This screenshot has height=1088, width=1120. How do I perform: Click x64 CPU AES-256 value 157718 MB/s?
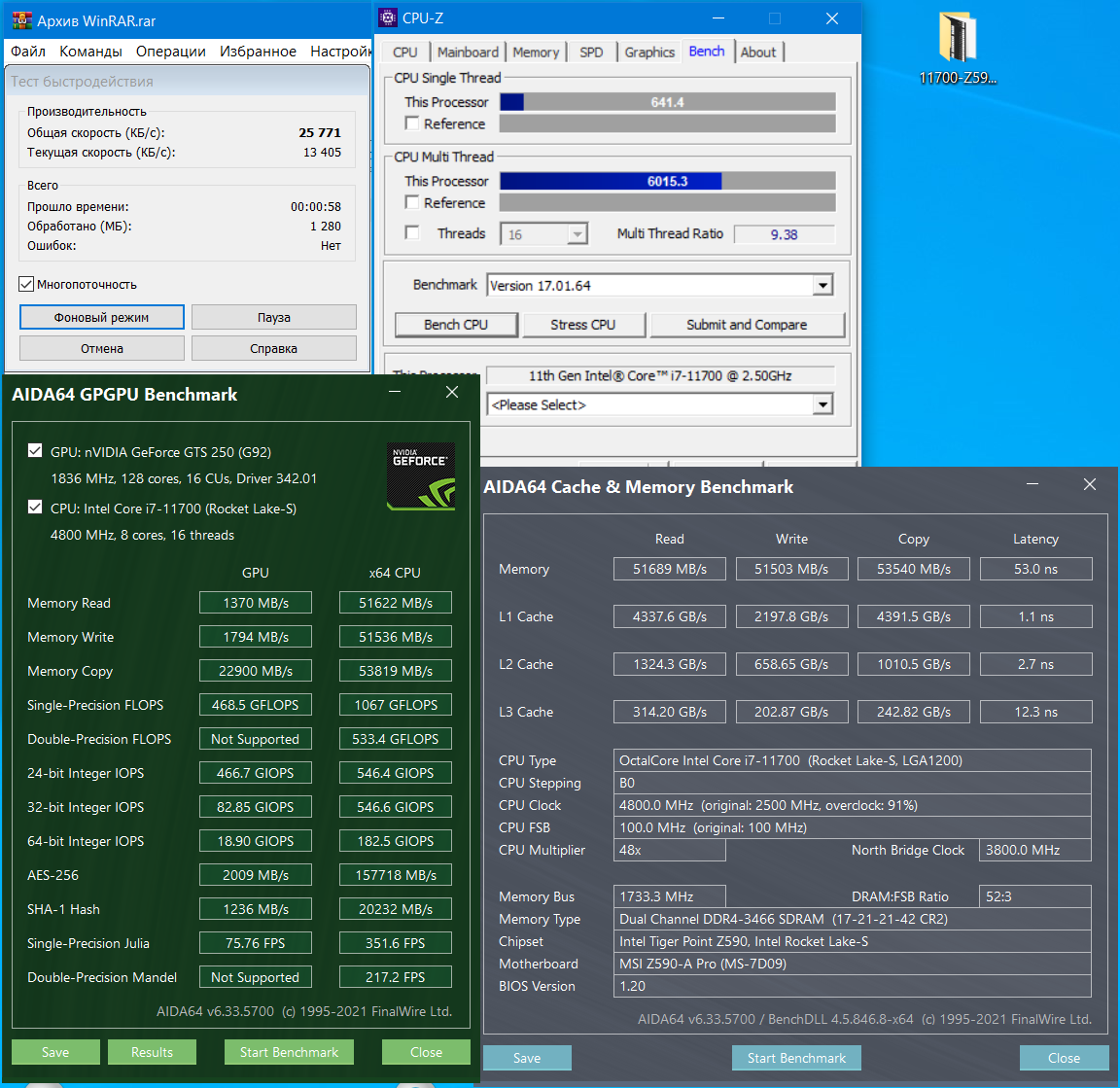pos(396,875)
